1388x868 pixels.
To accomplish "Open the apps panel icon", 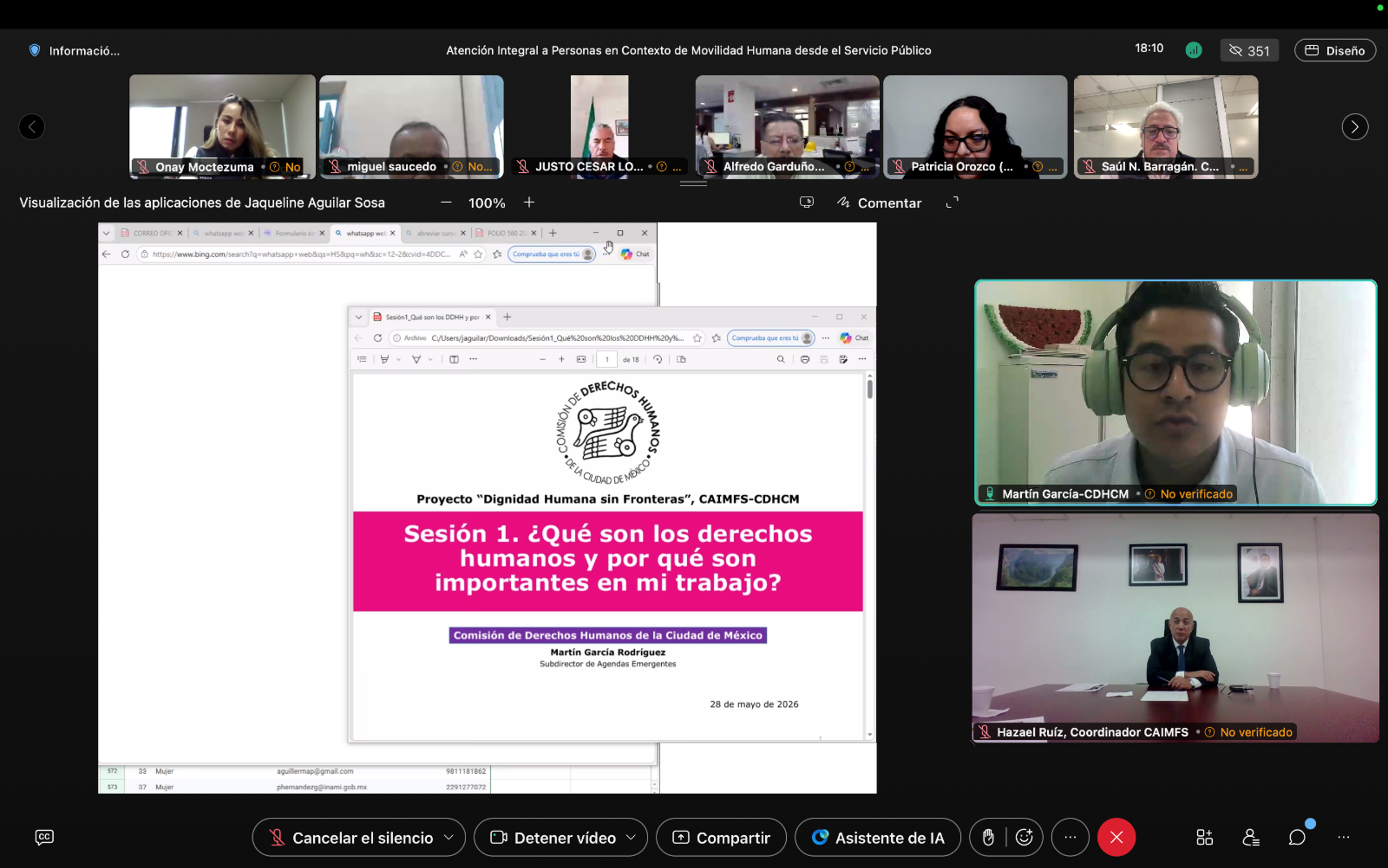I will point(1204,837).
